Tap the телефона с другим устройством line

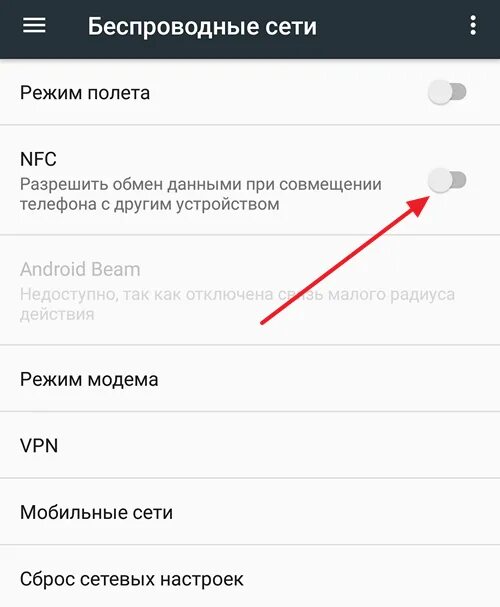click(150, 204)
